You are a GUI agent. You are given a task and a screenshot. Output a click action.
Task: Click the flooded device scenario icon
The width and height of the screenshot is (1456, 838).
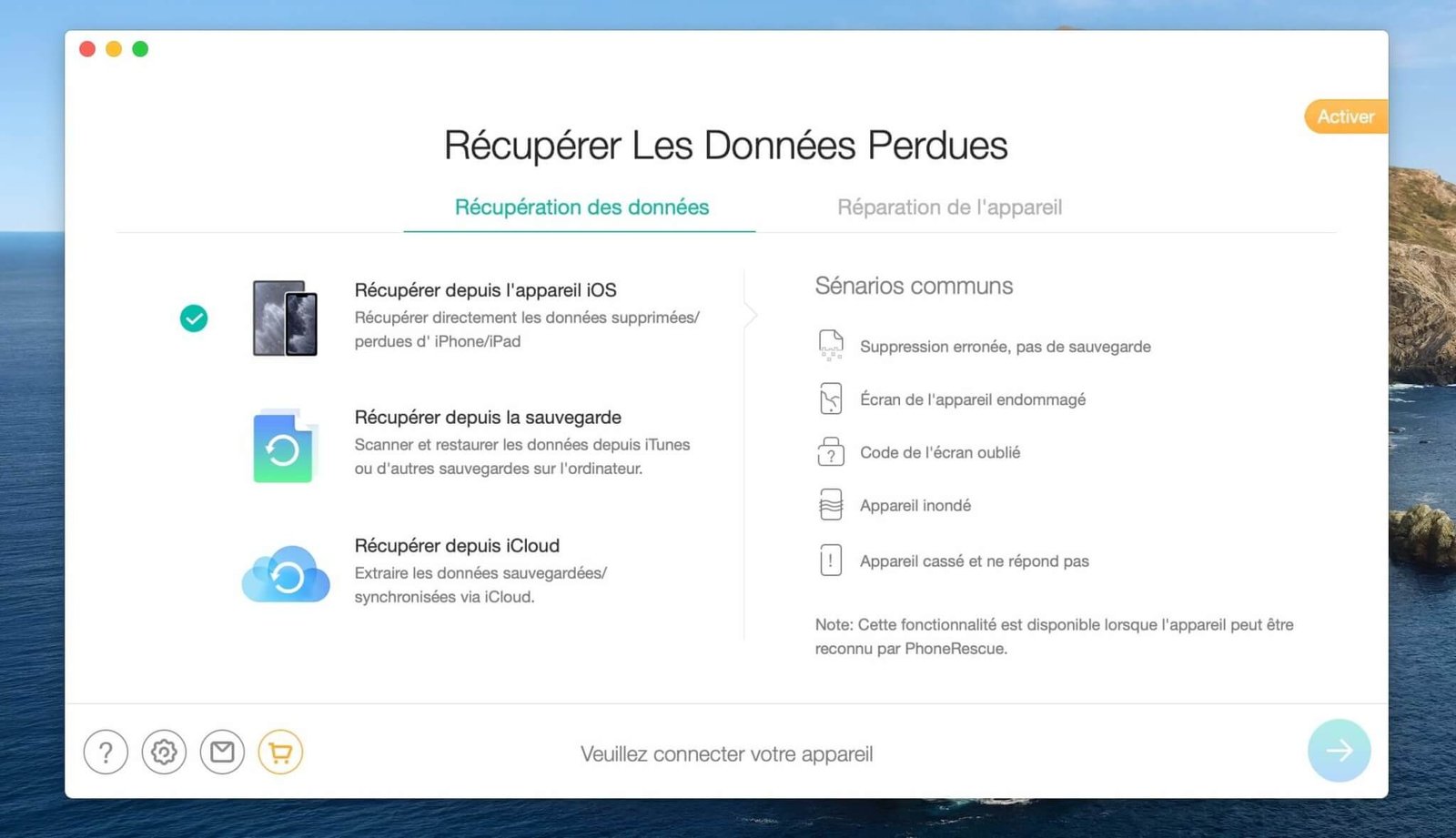click(x=831, y=504)
